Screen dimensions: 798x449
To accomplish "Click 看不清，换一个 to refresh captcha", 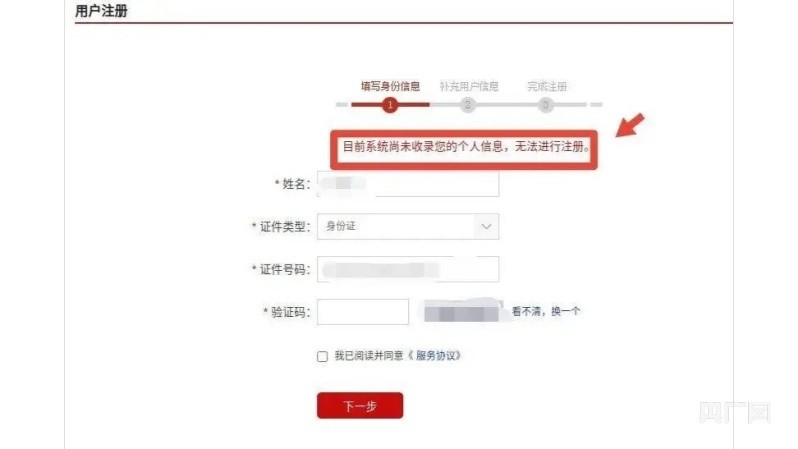I will point(546,311).
